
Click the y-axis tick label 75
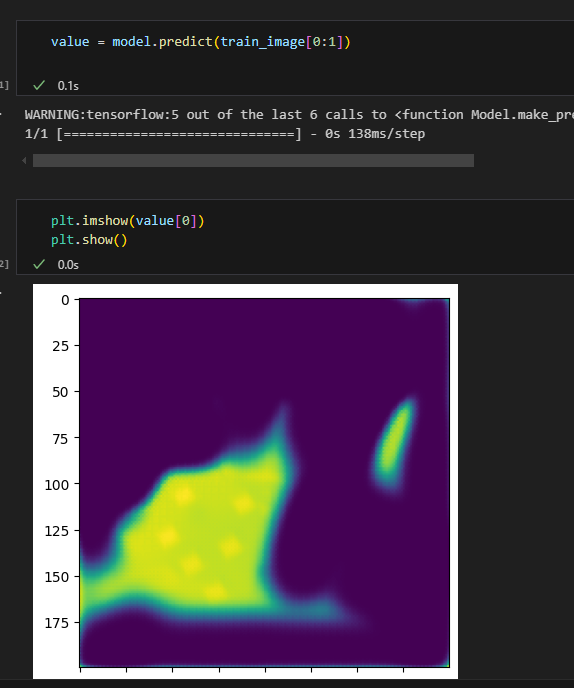click(x=61, y=439)
